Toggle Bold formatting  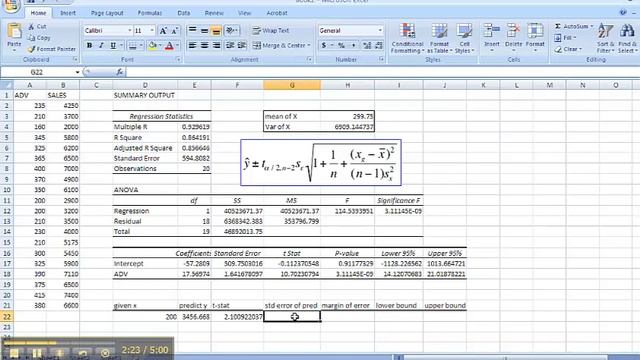point(89,46)
